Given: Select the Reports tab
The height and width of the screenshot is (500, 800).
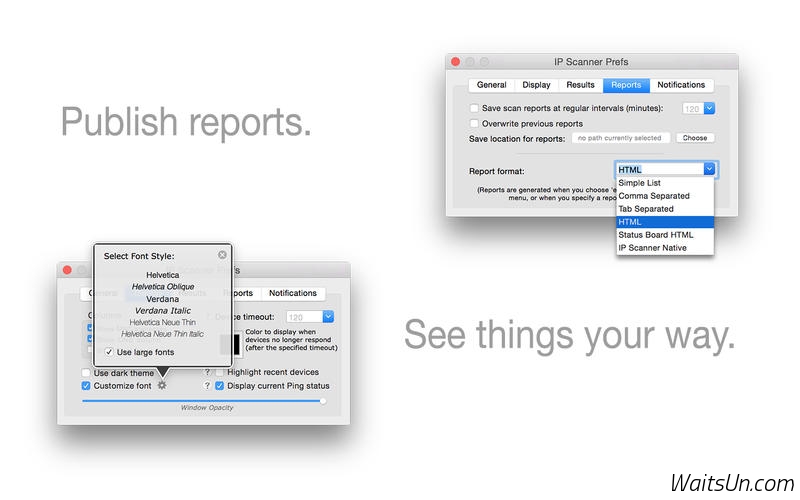Looking at the screenshot, I should coord(626,85).
